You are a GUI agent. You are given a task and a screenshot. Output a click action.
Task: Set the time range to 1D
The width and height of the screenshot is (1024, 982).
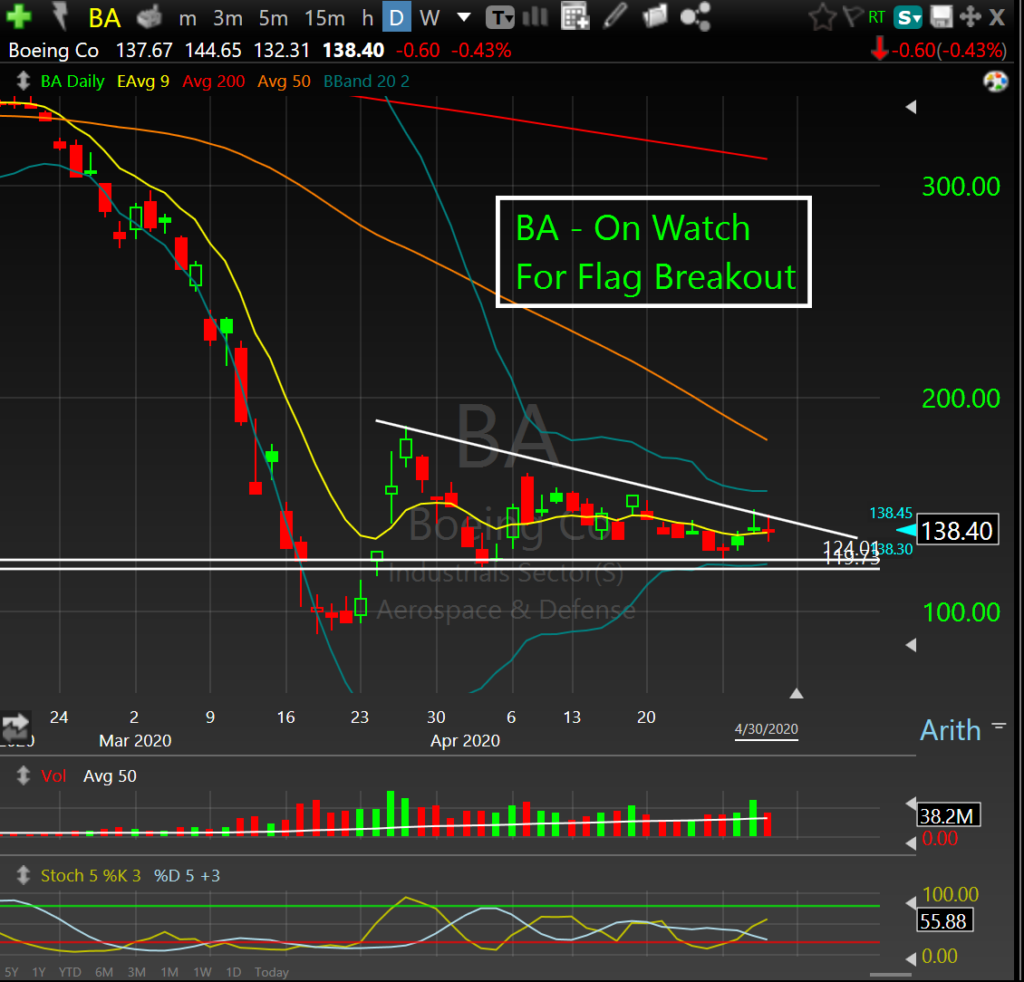(x=233, y=972)
